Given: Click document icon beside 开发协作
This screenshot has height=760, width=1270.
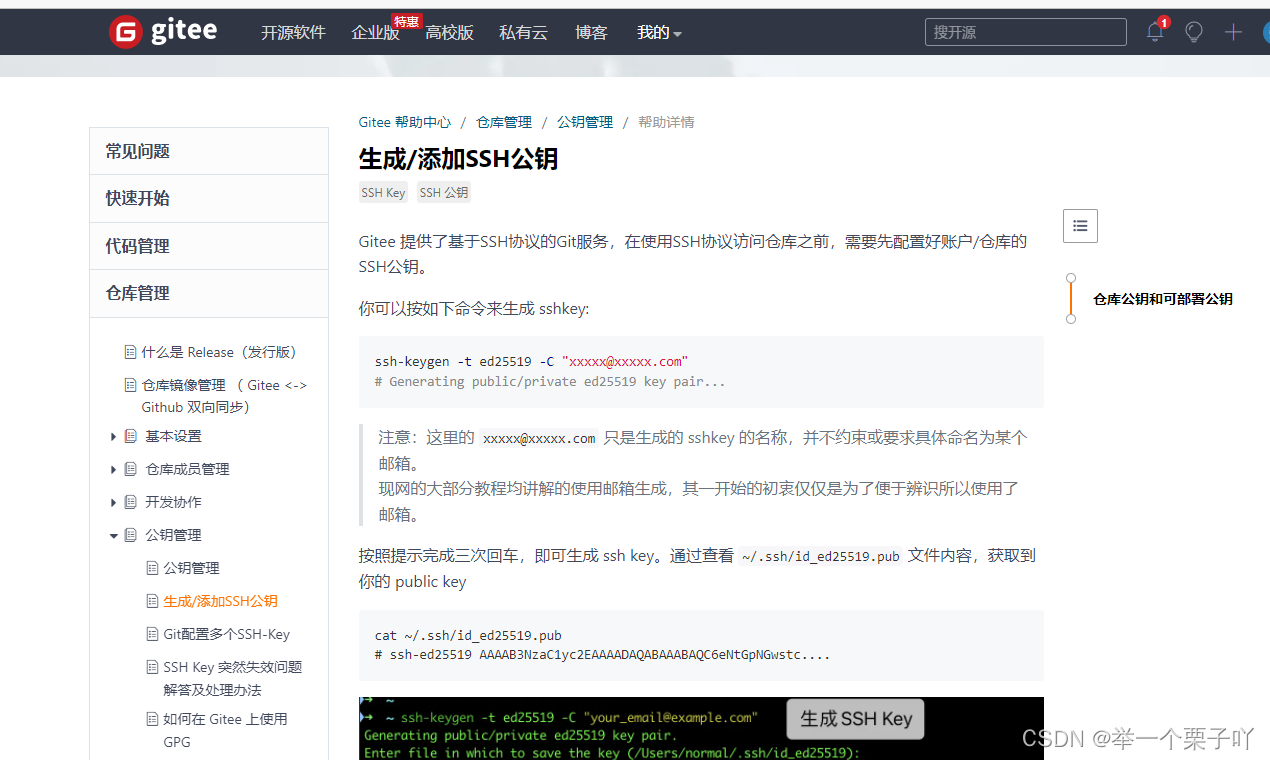Looking at the screenshot, I should coord(130,502).
